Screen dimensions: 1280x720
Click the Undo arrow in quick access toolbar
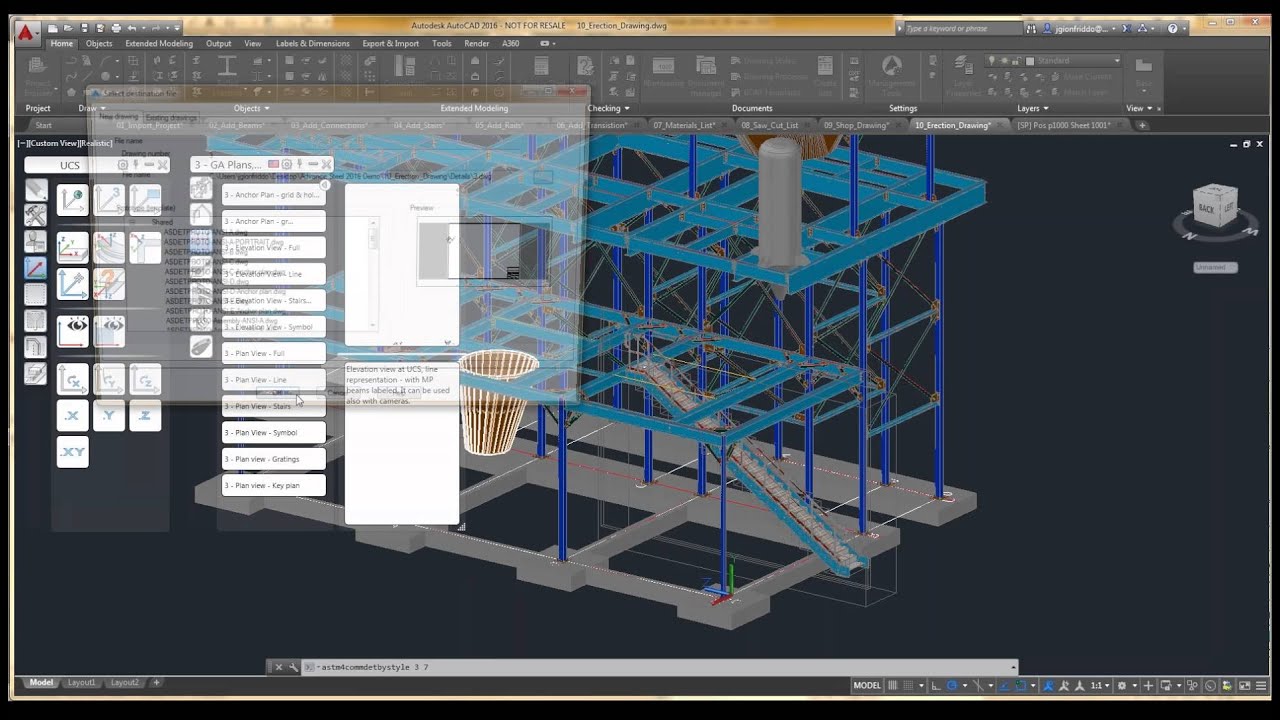coord(131,28)
